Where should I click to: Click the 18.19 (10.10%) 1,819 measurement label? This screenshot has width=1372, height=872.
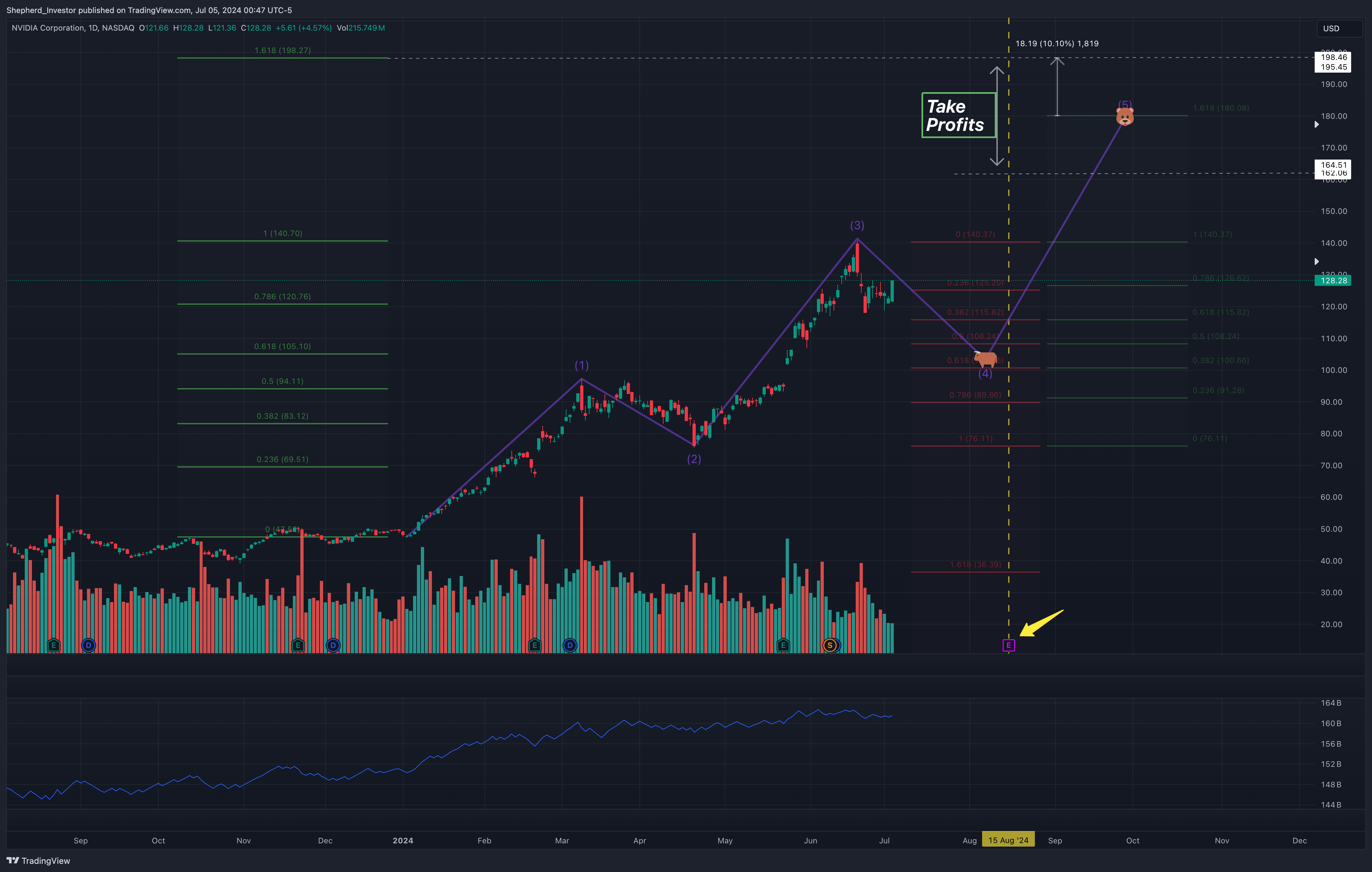point(1057,43)
